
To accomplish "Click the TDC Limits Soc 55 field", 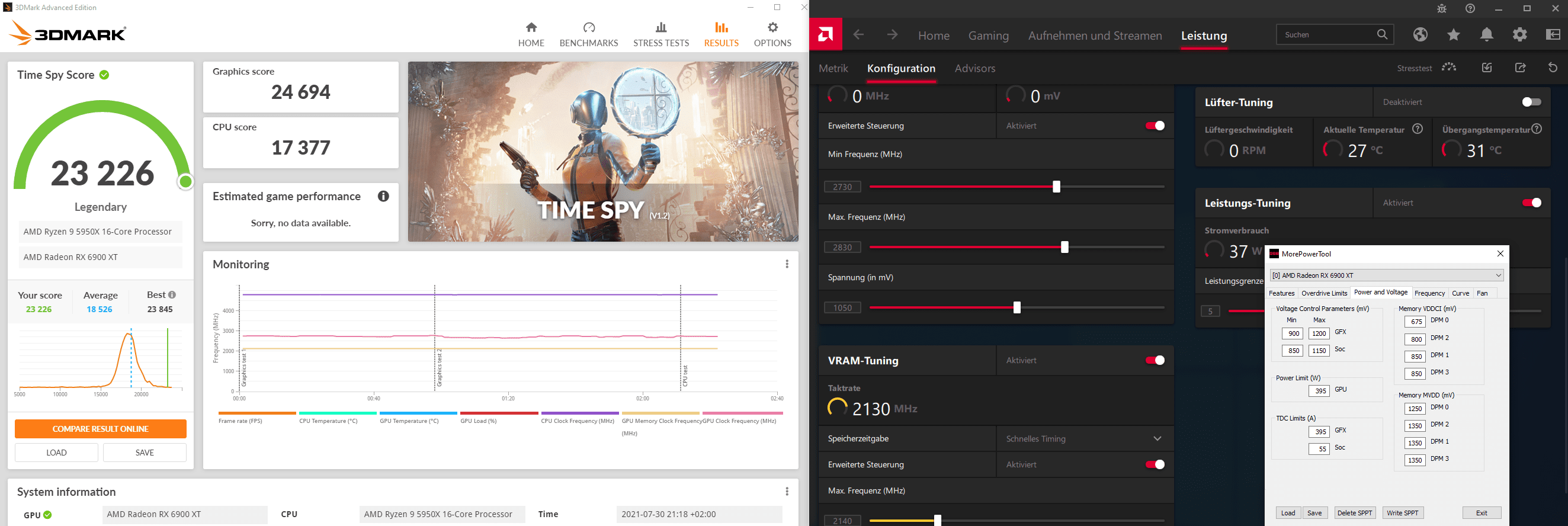I will coord(1319,448).
